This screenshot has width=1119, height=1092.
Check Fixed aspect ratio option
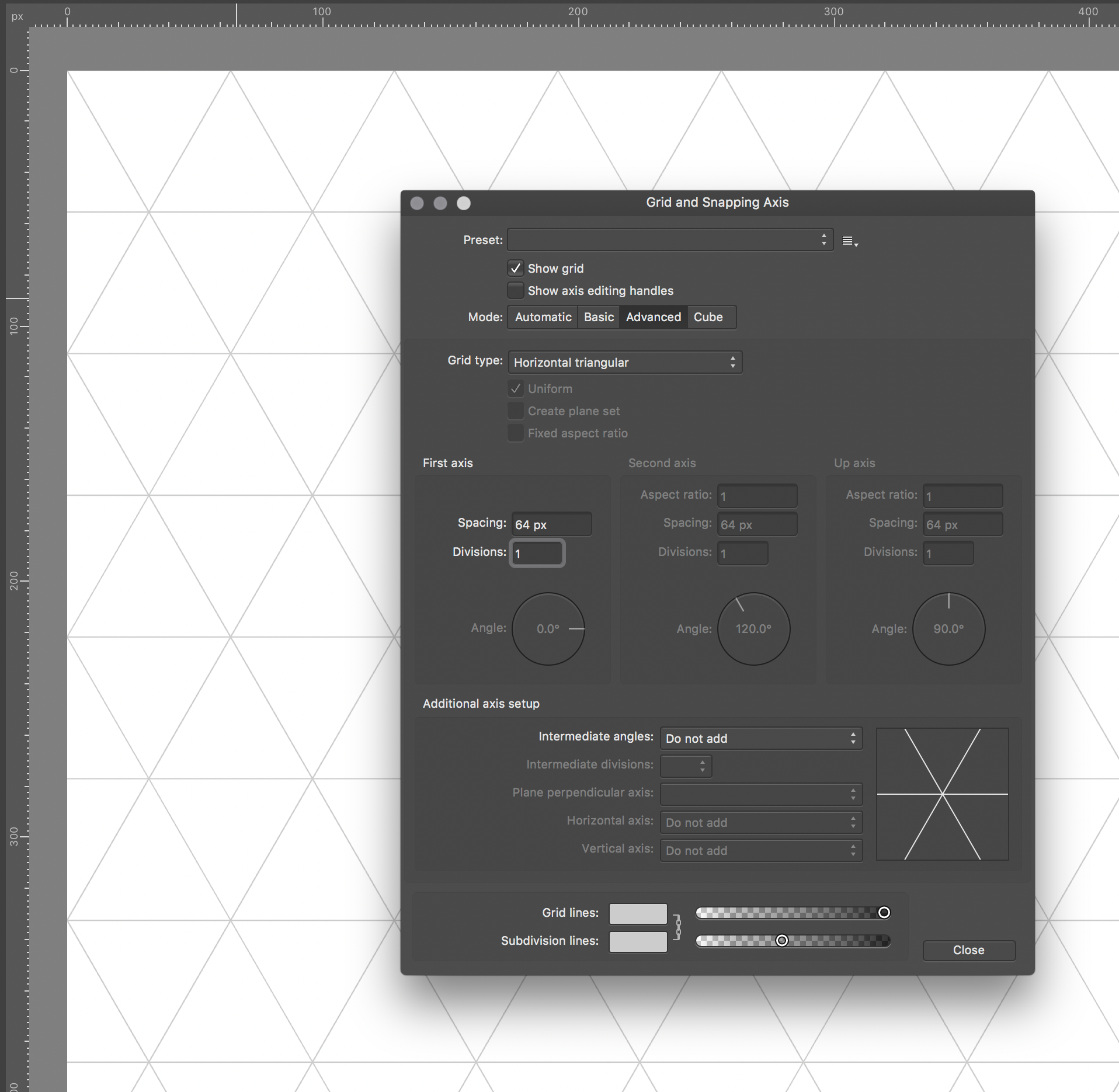(x=515, y=433)
